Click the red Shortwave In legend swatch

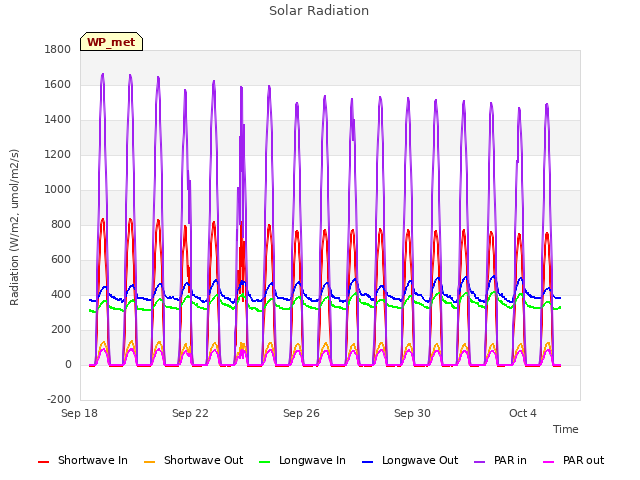click(x=43, y=462)
